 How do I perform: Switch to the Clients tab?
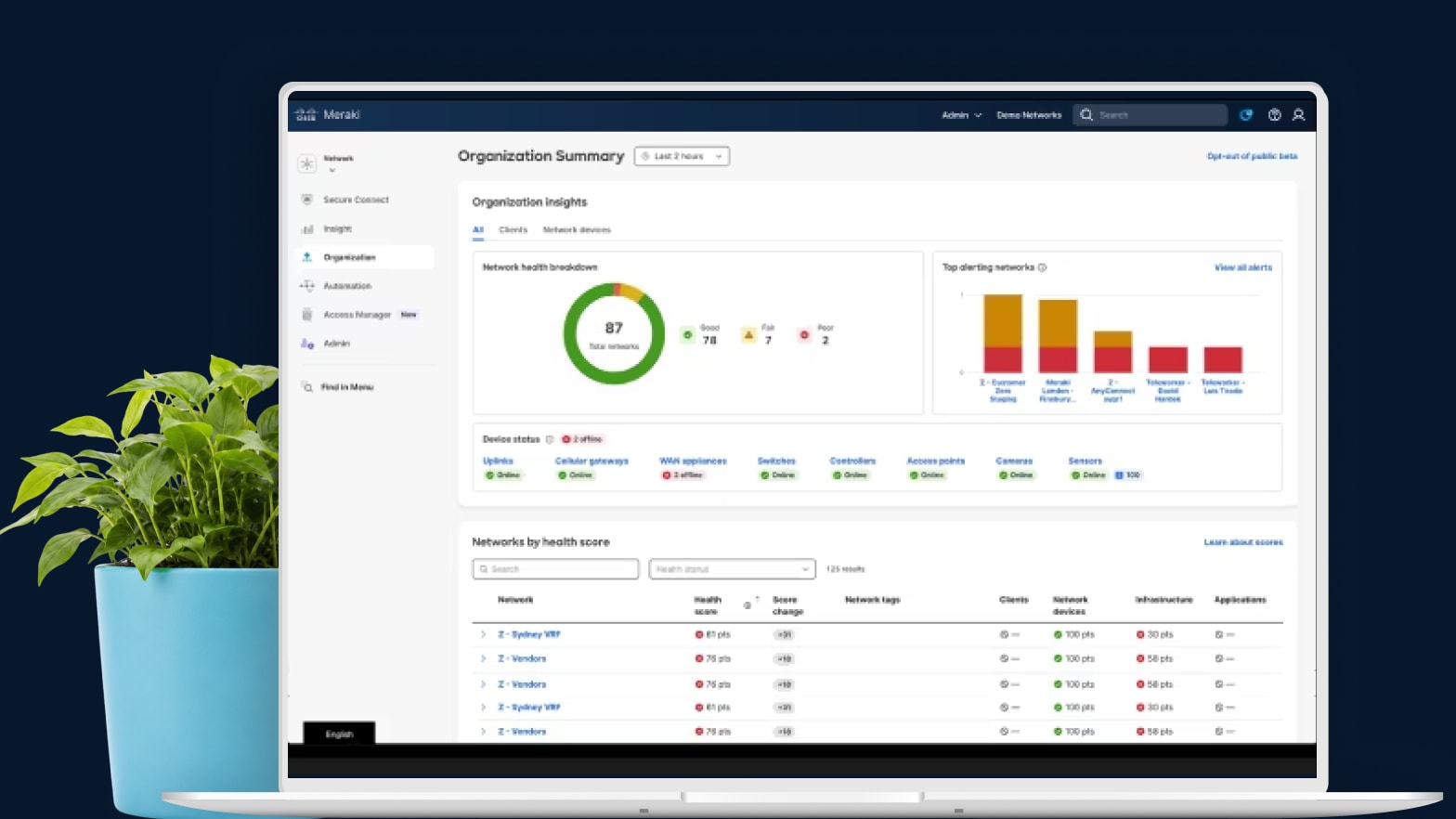pos(513,229)
